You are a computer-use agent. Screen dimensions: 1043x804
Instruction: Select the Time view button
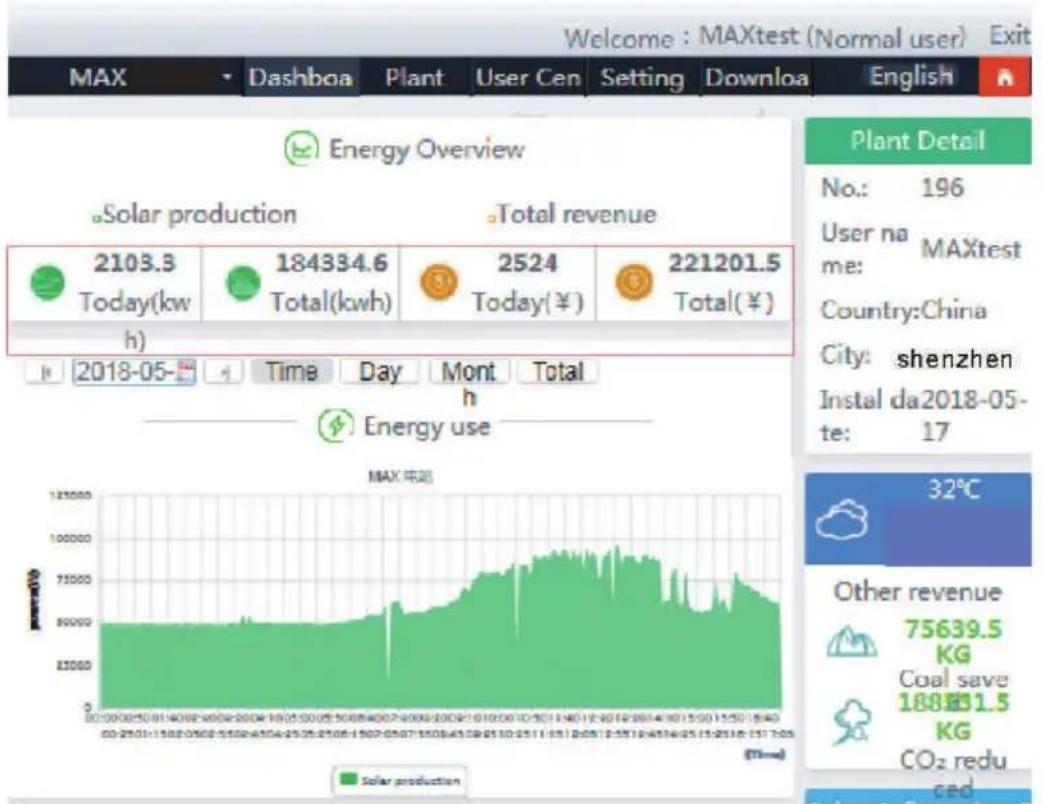point(291,371)
